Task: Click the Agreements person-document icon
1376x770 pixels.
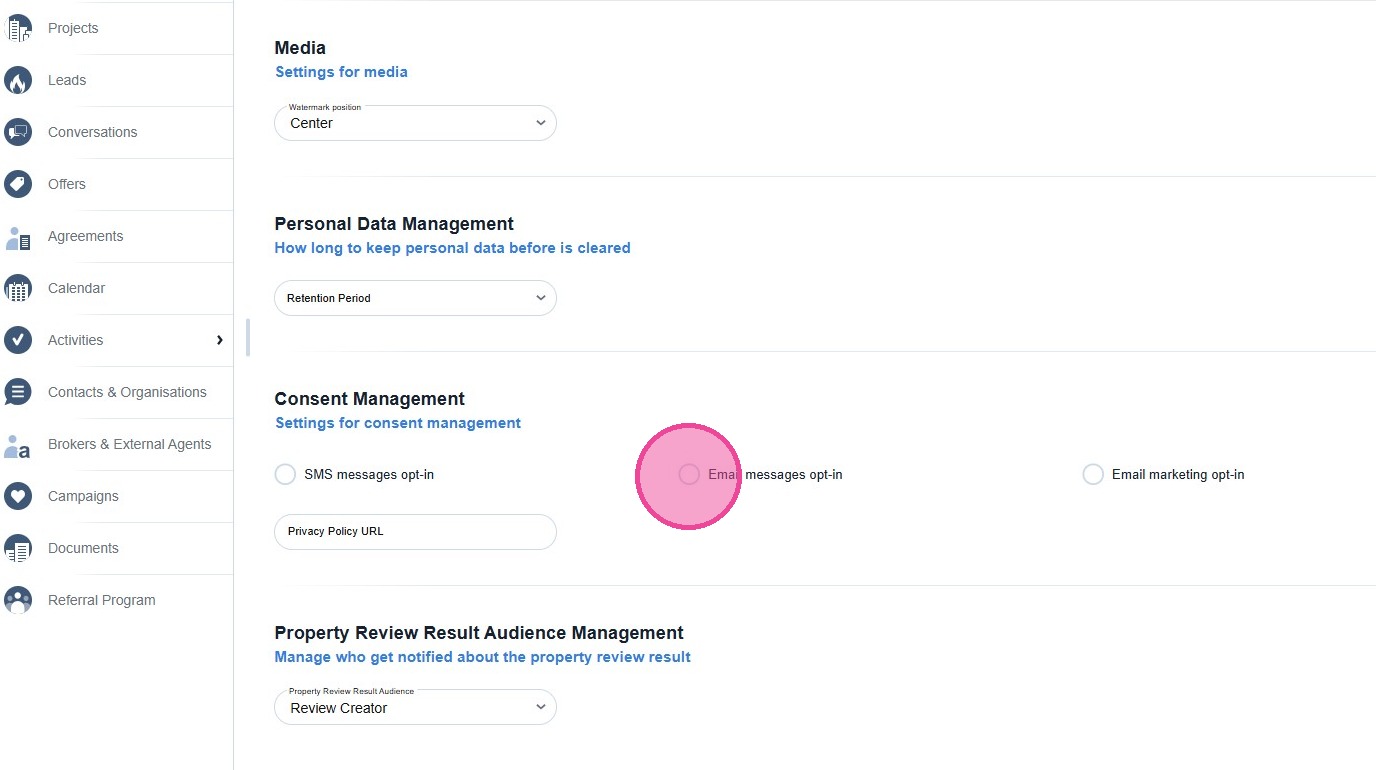Action: pyautogui.click(x=18, y=237)
